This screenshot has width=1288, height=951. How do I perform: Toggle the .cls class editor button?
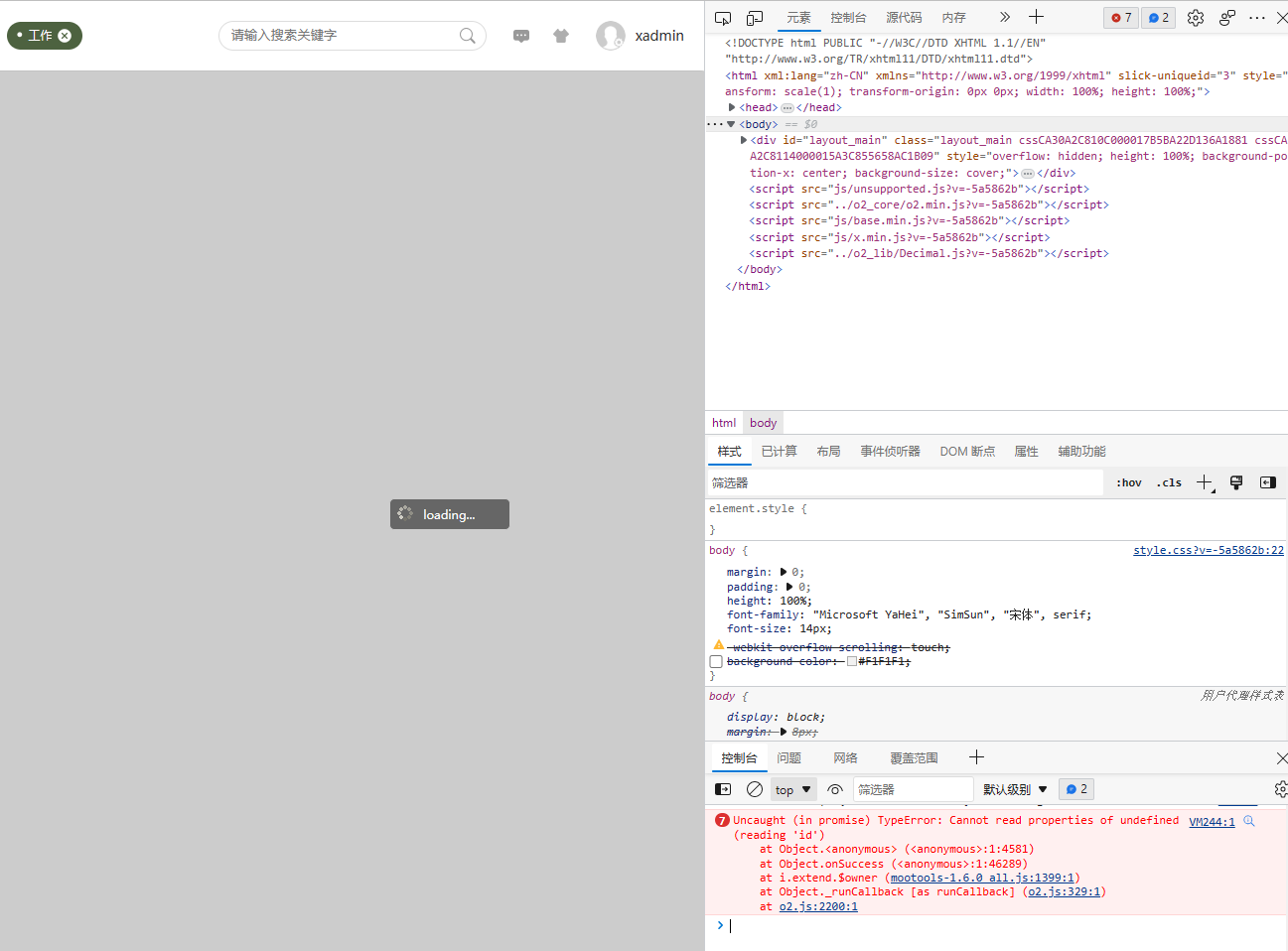click(x=1169, y=482)
